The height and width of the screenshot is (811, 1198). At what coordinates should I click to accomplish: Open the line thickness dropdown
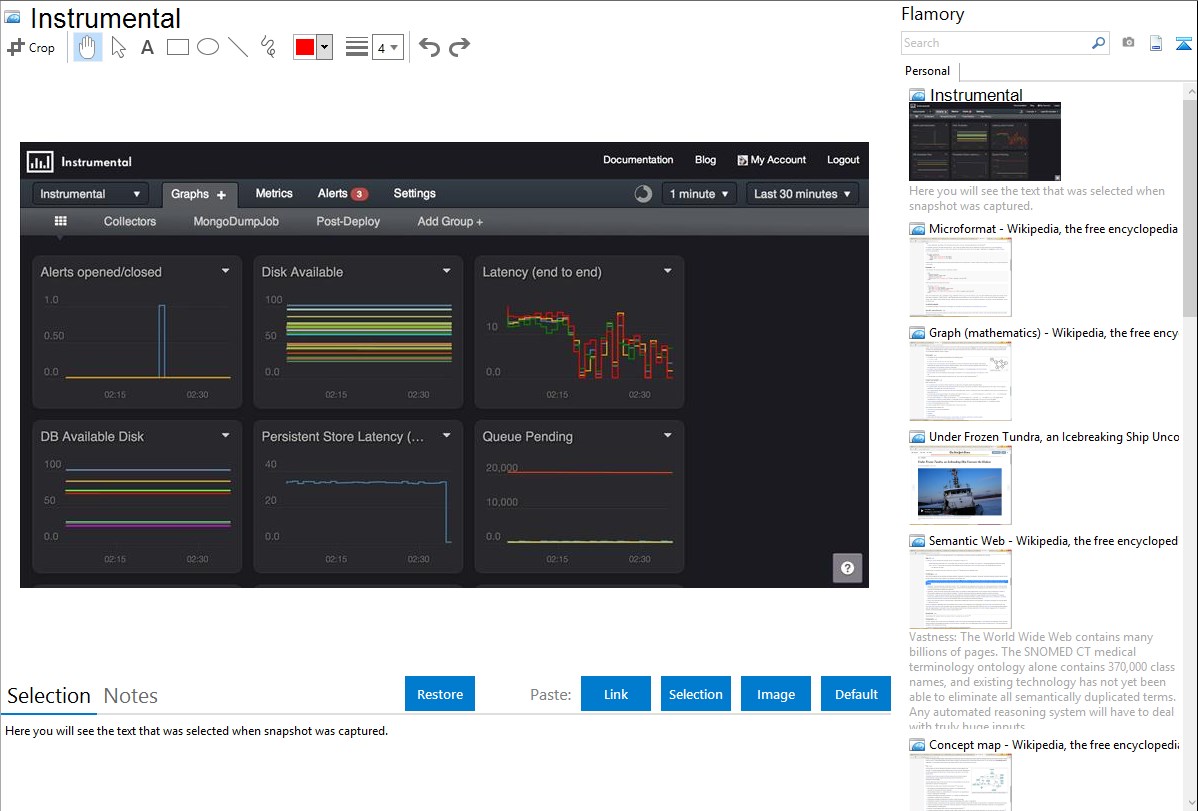(x=387, y=48)
